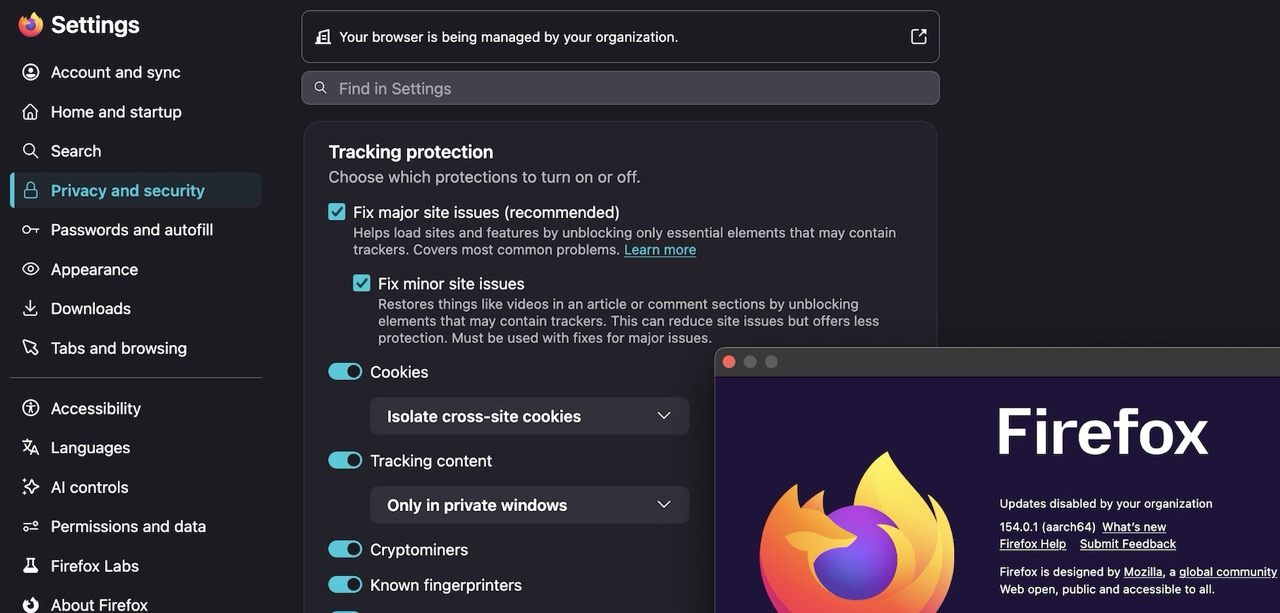This screenshot has height=613, width=1280.
Task: Click the Account and sync person icon
Action: pyautogui.click(x=31, y=72)
